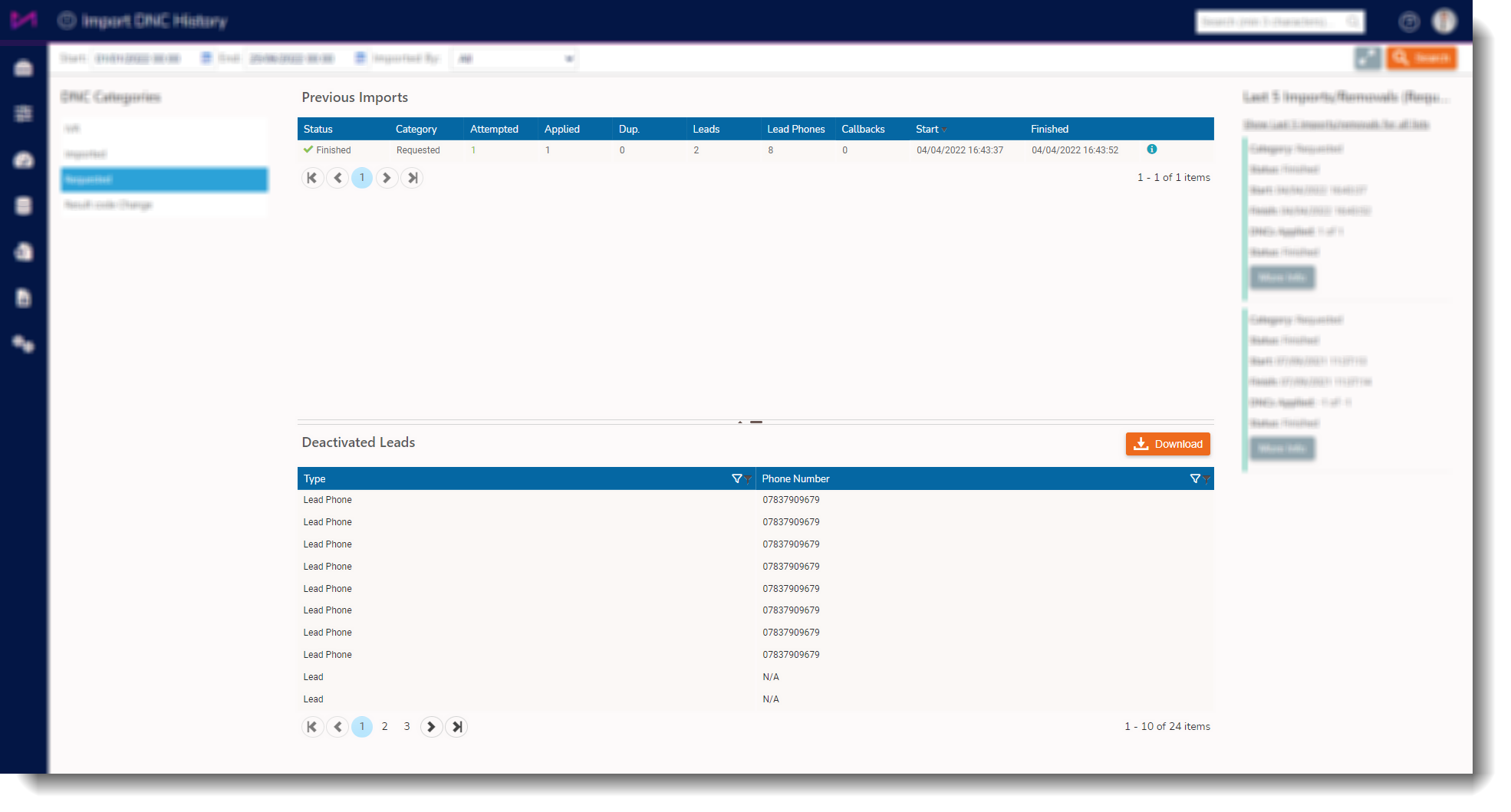
Task: Sort by the Callbacks column header
Action: (x=863, y=129)
